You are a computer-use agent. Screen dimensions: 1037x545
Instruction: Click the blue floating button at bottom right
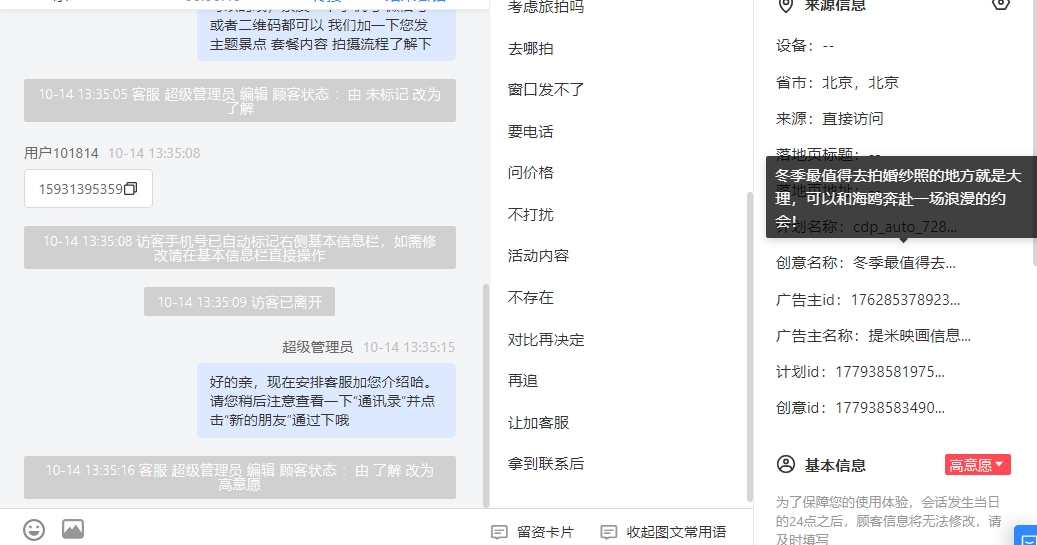pyautogui.click(x=1026, y=536)
